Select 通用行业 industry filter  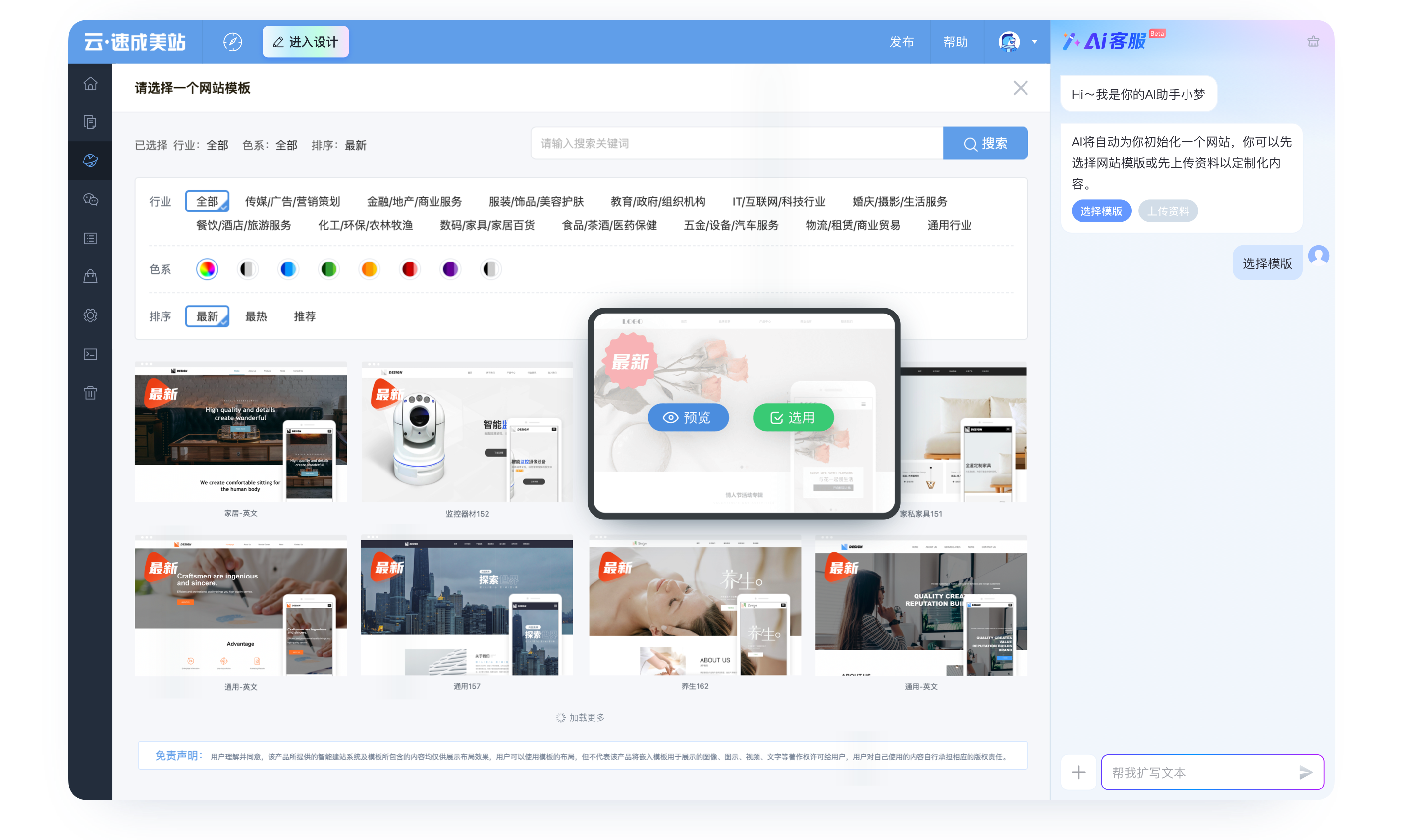pos(949,225)
